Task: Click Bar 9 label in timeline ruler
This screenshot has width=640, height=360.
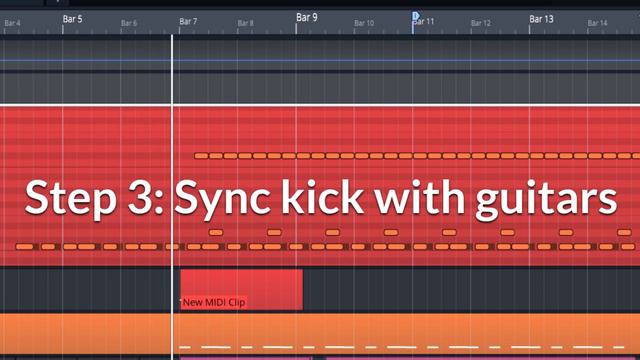Action: [x=307, y=18]
